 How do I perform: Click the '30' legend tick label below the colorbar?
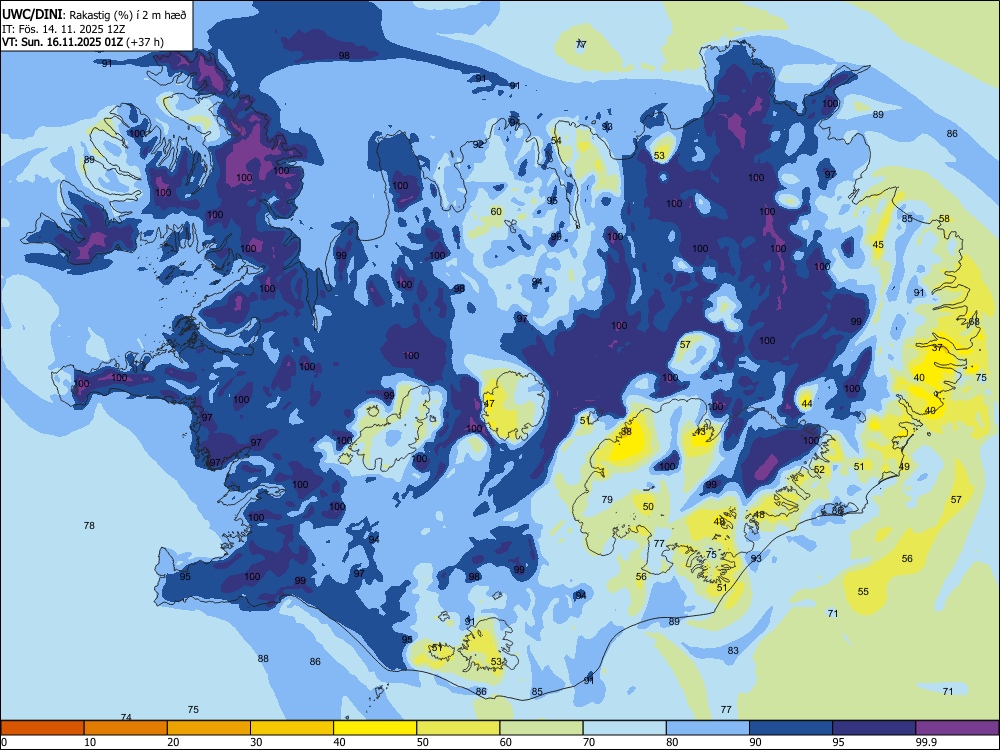(x=256, y=742)
